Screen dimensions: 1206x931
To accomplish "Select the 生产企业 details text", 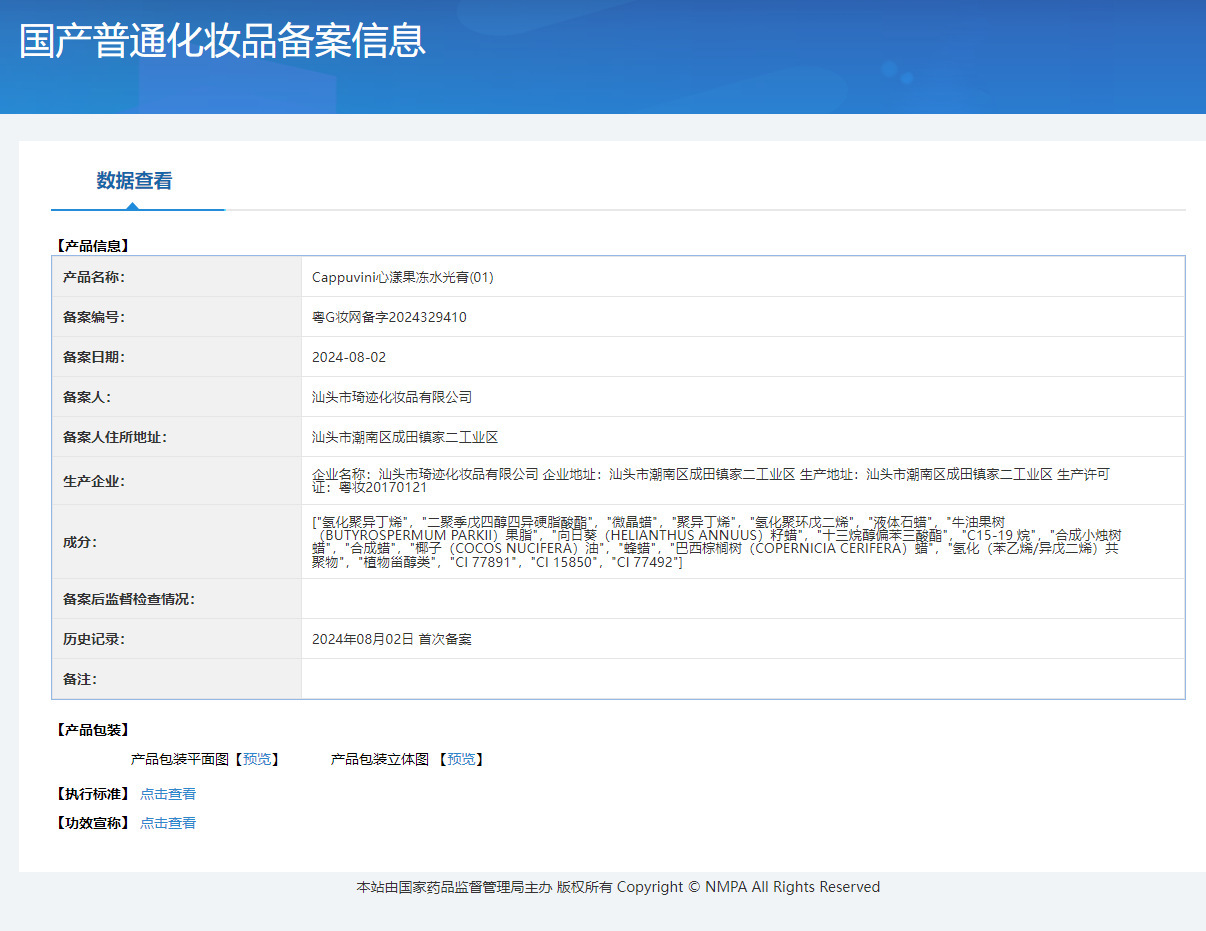I will click(x=711, y=481).
